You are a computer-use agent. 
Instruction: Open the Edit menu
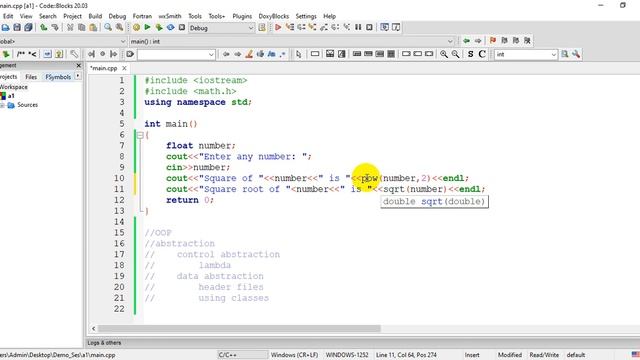click(8, 16)
